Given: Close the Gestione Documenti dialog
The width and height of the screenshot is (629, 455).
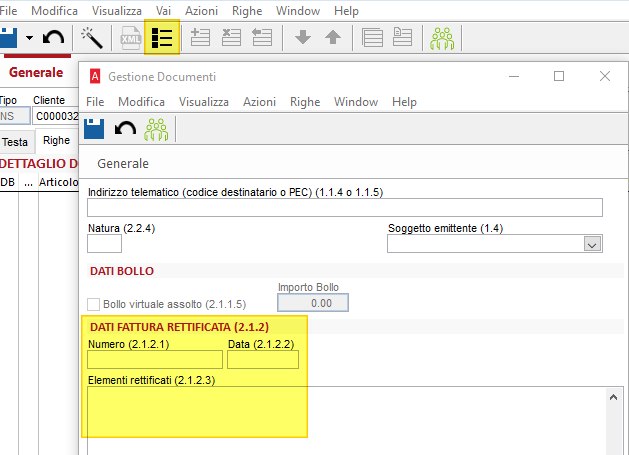Looking at the screenshot, I should [x=605, y=76].
